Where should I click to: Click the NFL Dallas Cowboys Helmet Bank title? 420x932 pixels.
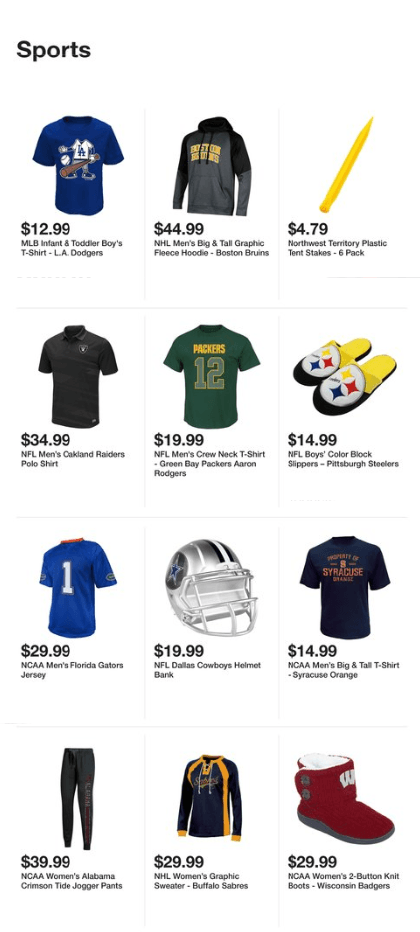coord(207,670)
